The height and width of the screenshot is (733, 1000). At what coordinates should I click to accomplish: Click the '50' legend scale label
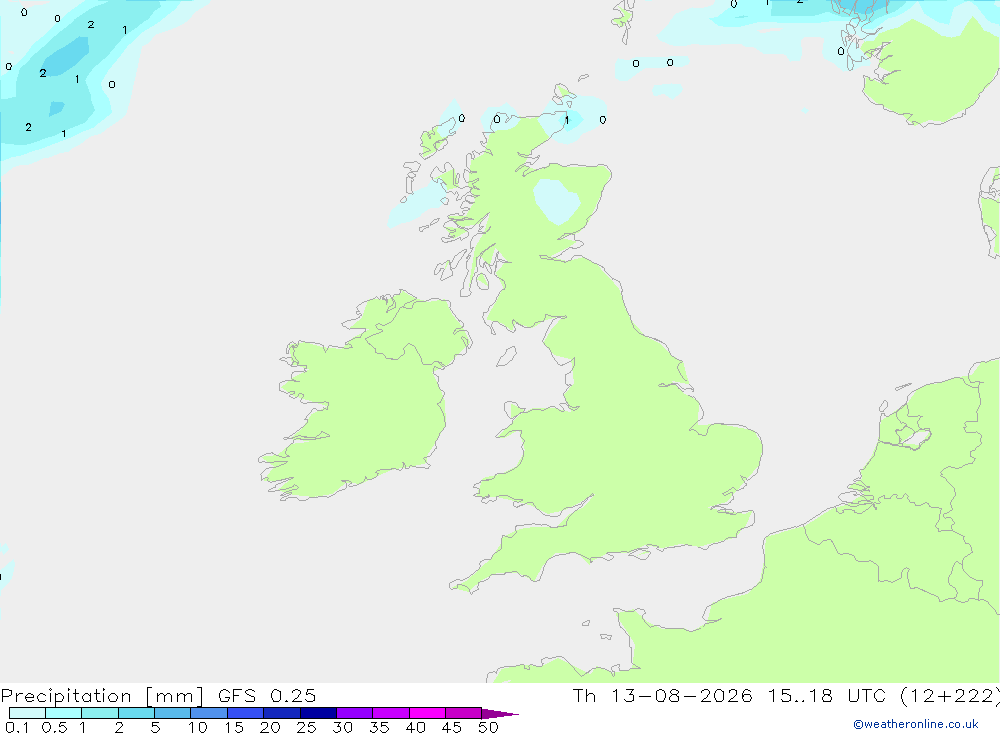[488, 727]
